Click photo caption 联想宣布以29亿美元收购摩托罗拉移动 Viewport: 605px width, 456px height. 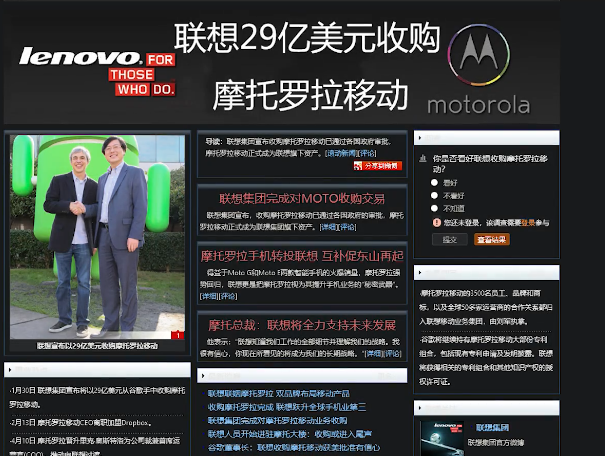coord(97,346)
